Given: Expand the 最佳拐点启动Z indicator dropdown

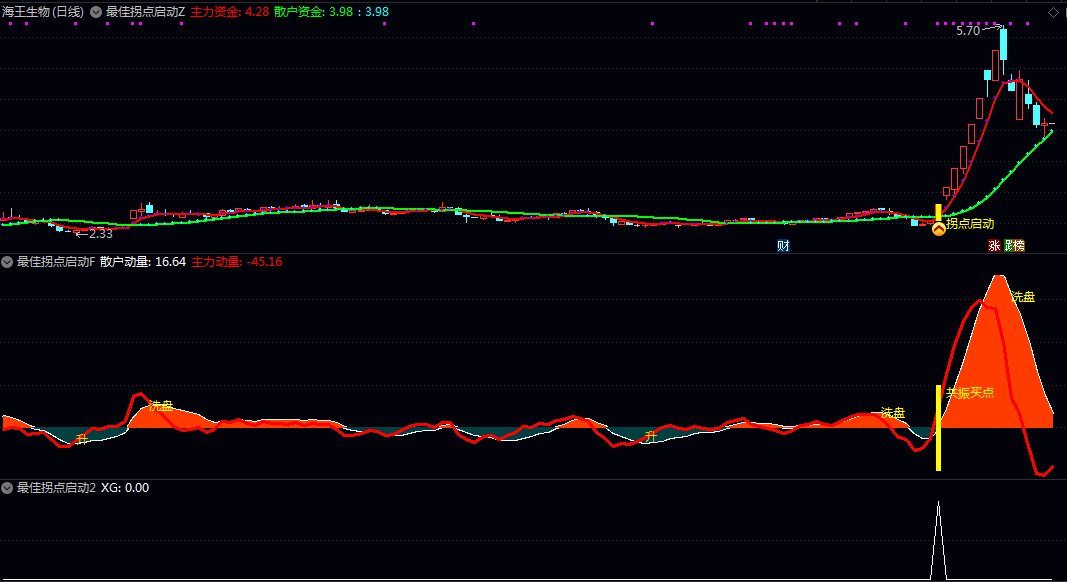Looking at the screenshot, I should coord(96,12).
